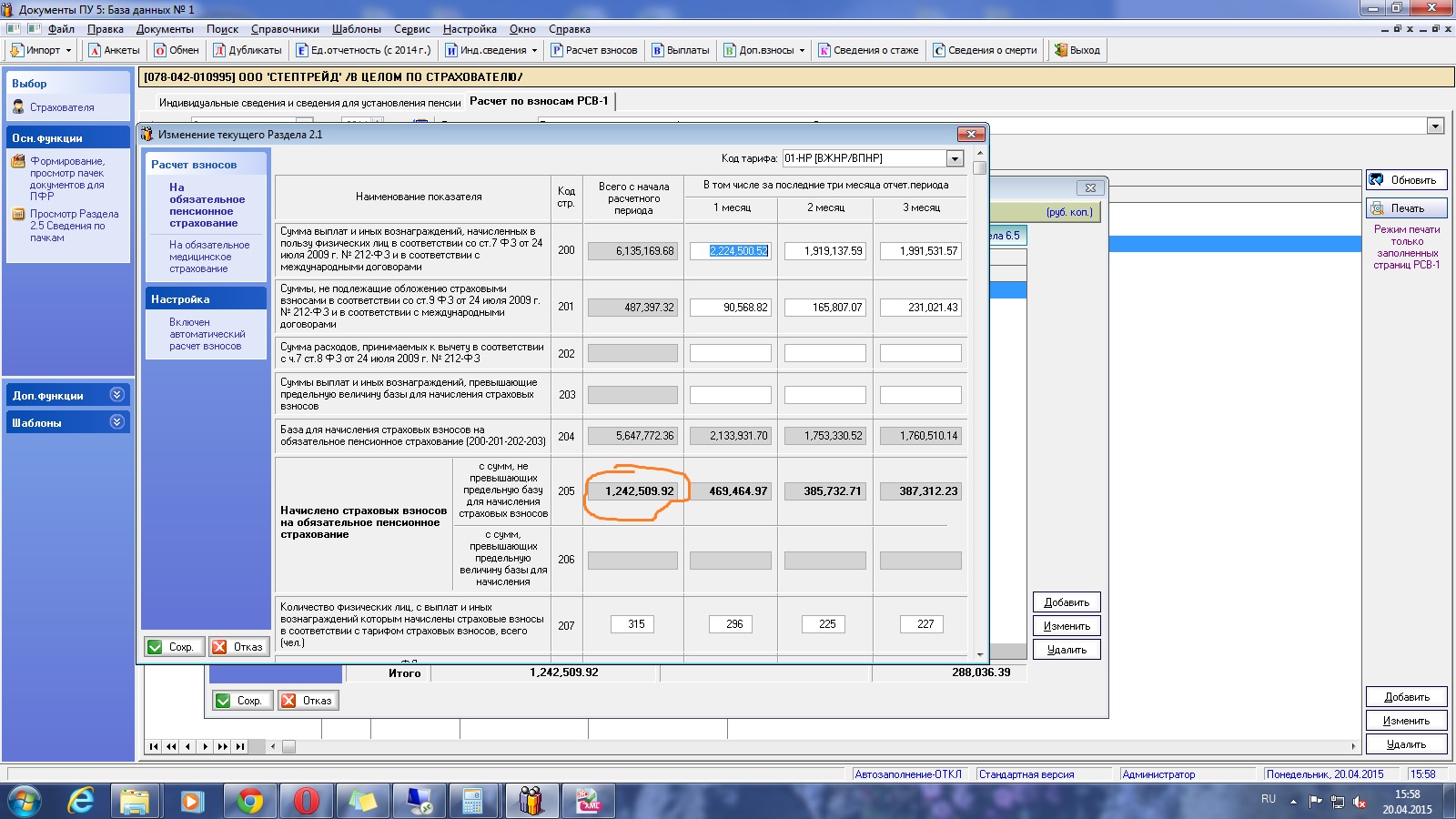Click the dialog's vertical scrollbar down arrow

click(x=980, y=654)
